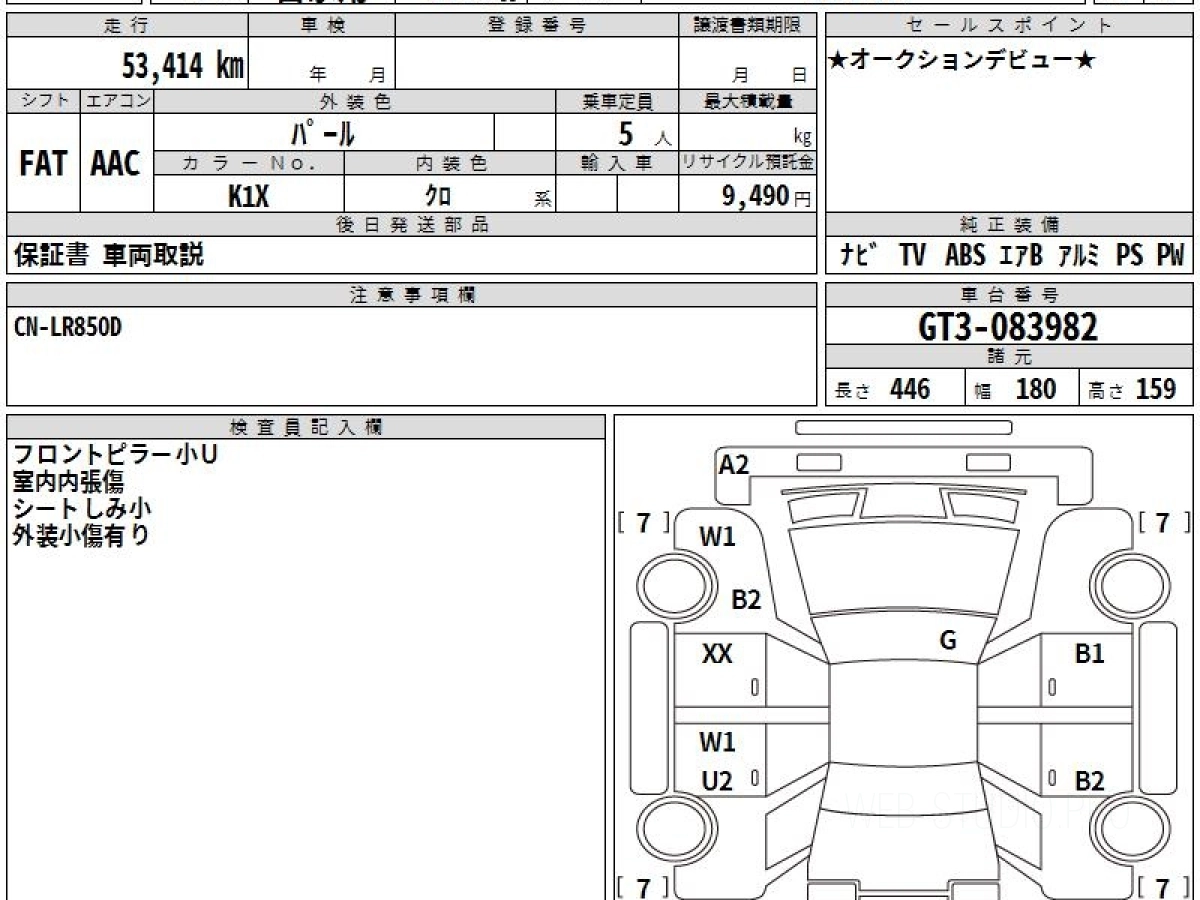Select the TV equipment item
Screen dimensions: 1200x900
(911, 256)
